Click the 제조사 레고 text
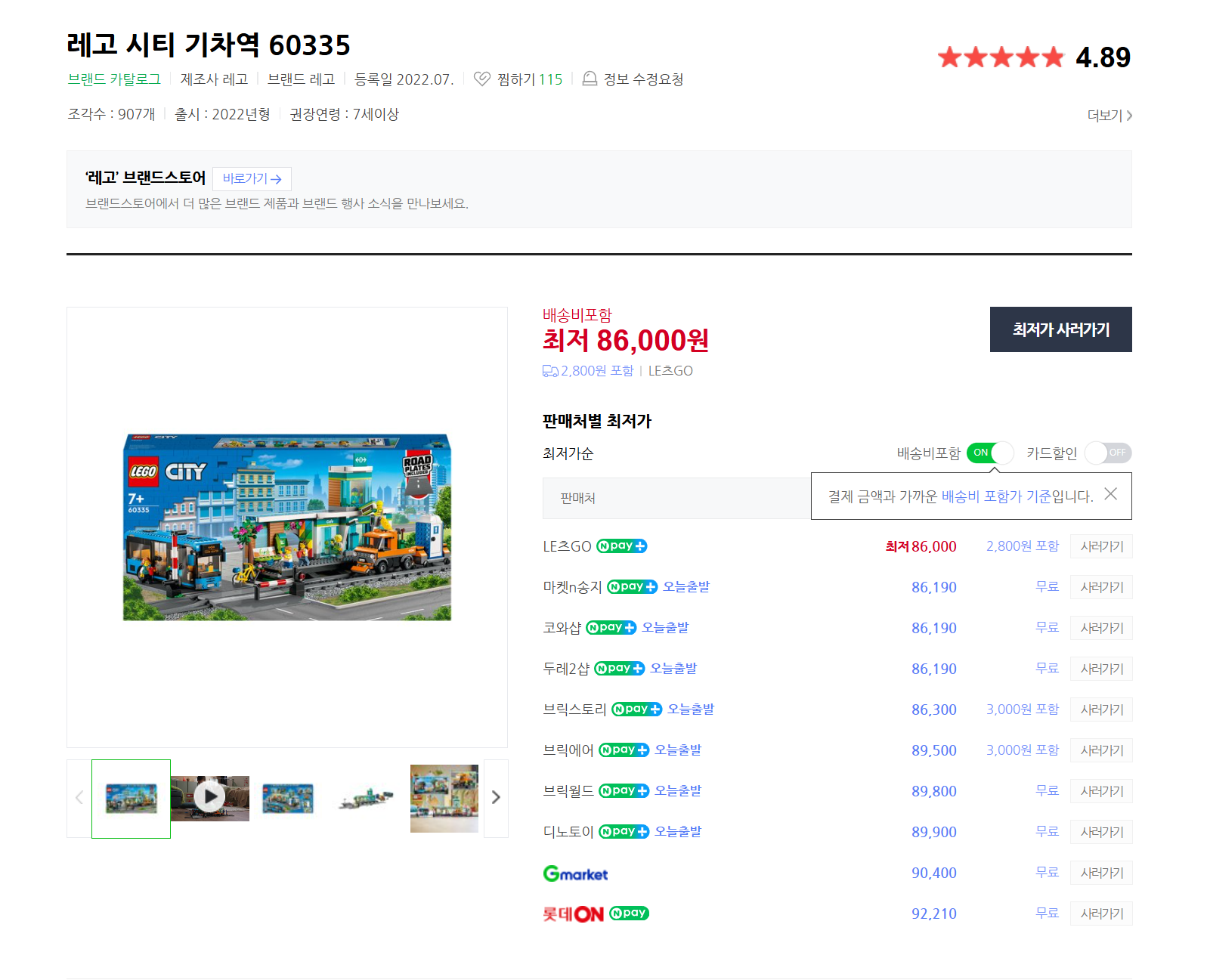This screenshot has height=980, width=1207. pos(214,79)
